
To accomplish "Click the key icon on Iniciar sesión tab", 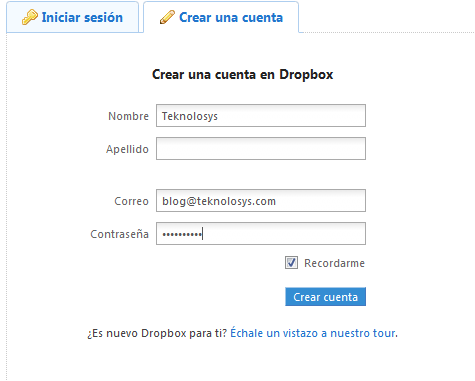I will point(30,17).
